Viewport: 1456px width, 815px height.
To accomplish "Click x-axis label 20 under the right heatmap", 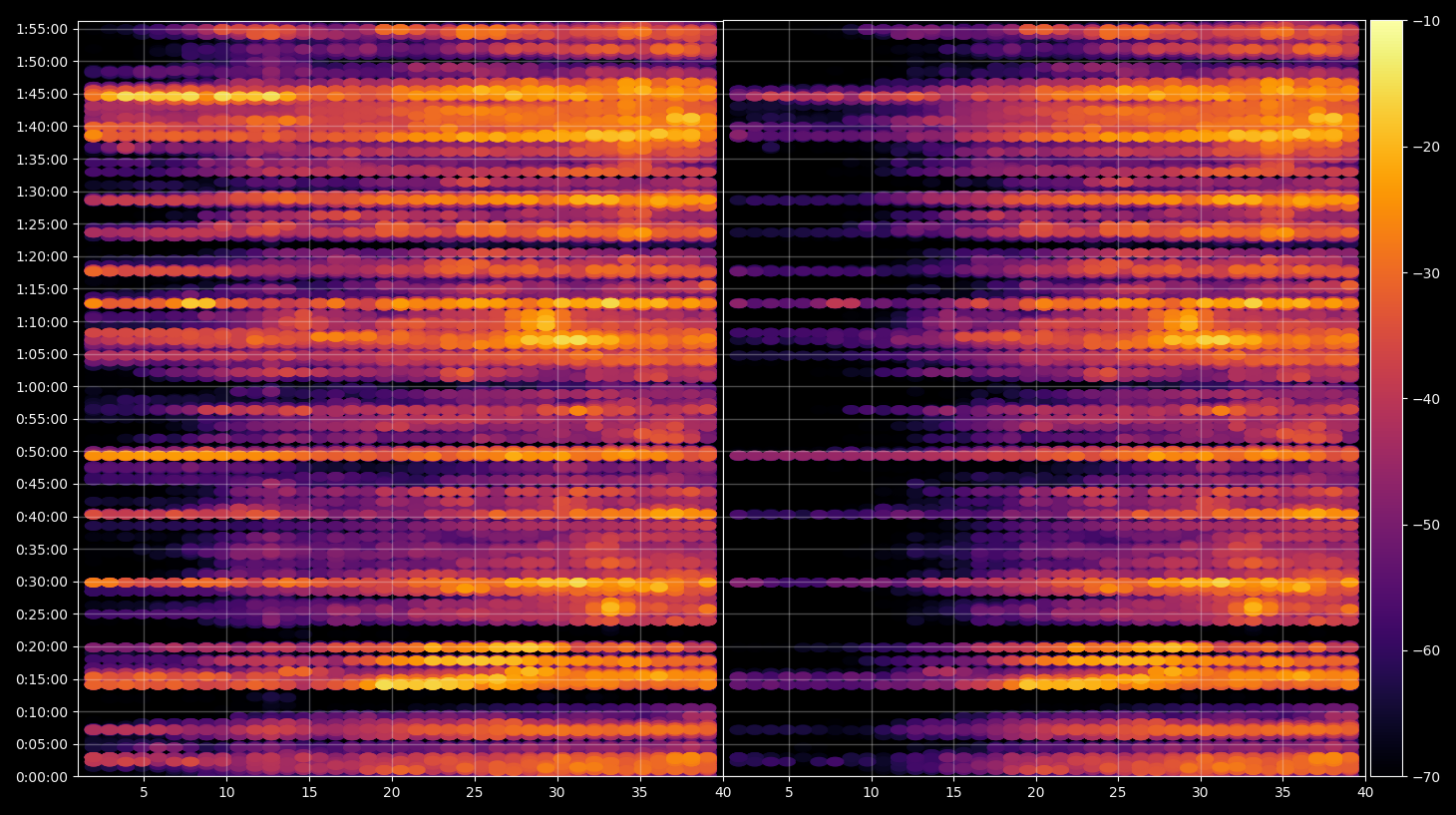I will (x=1036, y=793).
